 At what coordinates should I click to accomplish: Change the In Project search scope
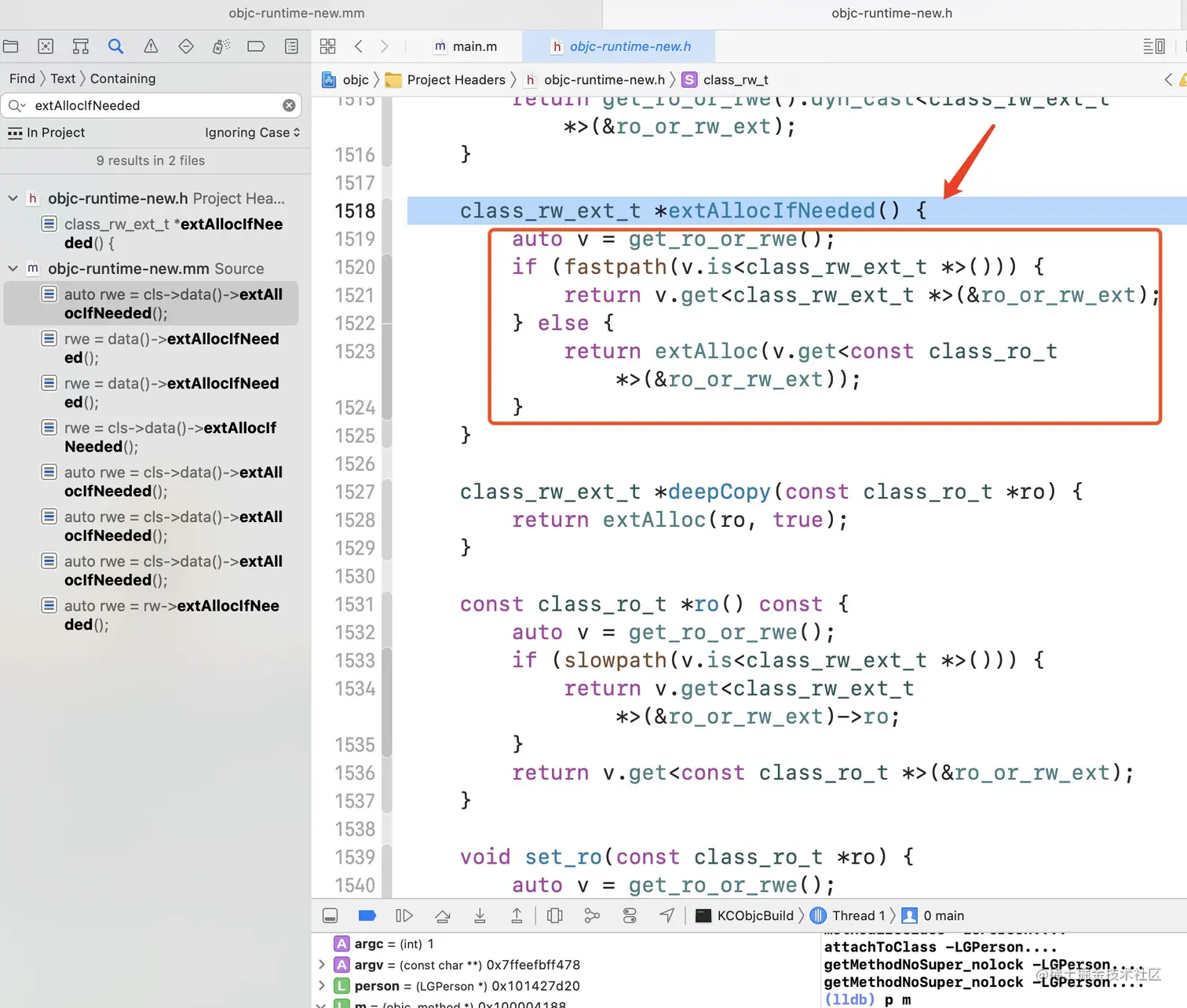click(46, 133)
